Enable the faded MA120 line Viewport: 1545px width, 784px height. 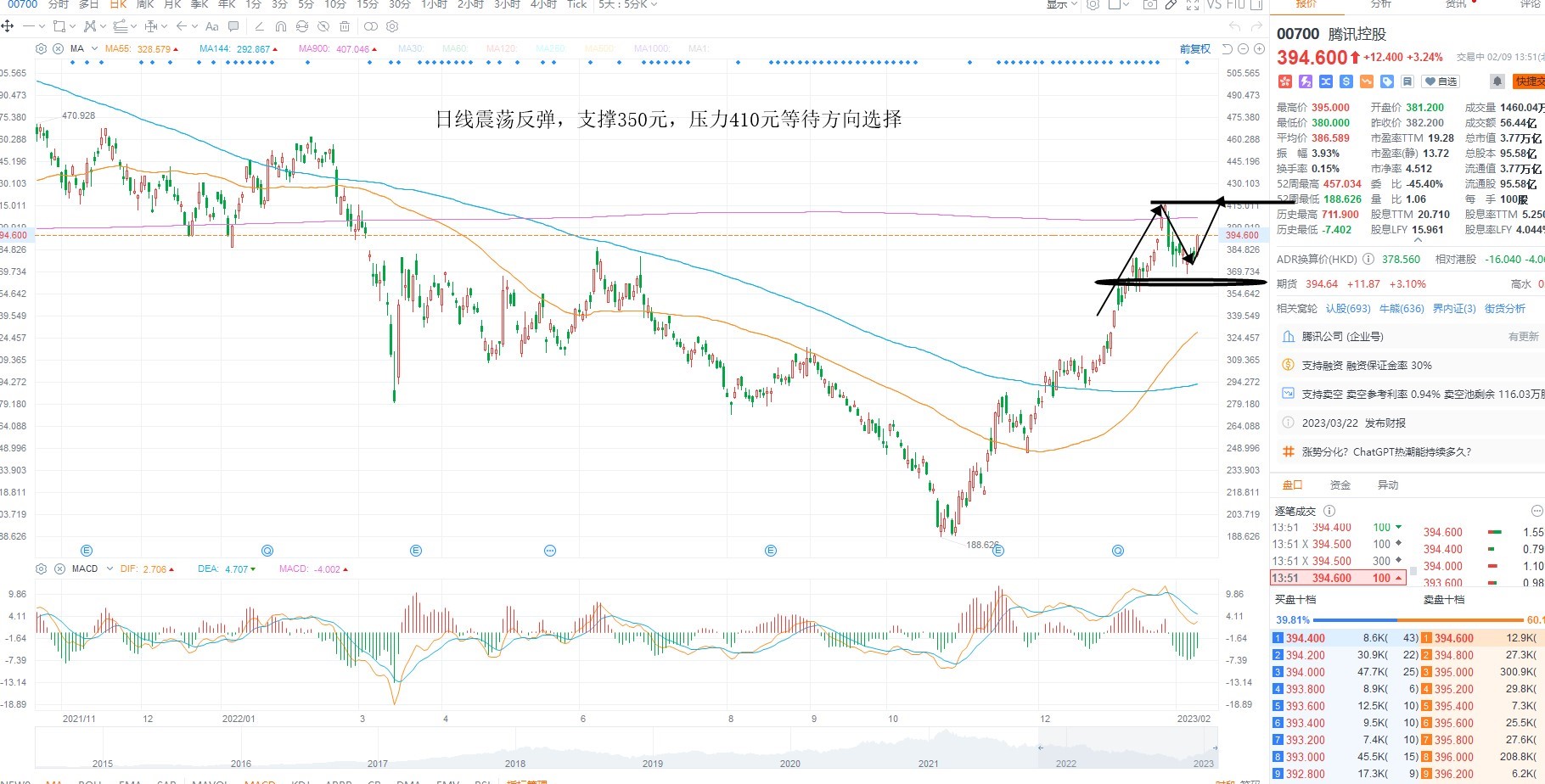click(x=502, y=49)
